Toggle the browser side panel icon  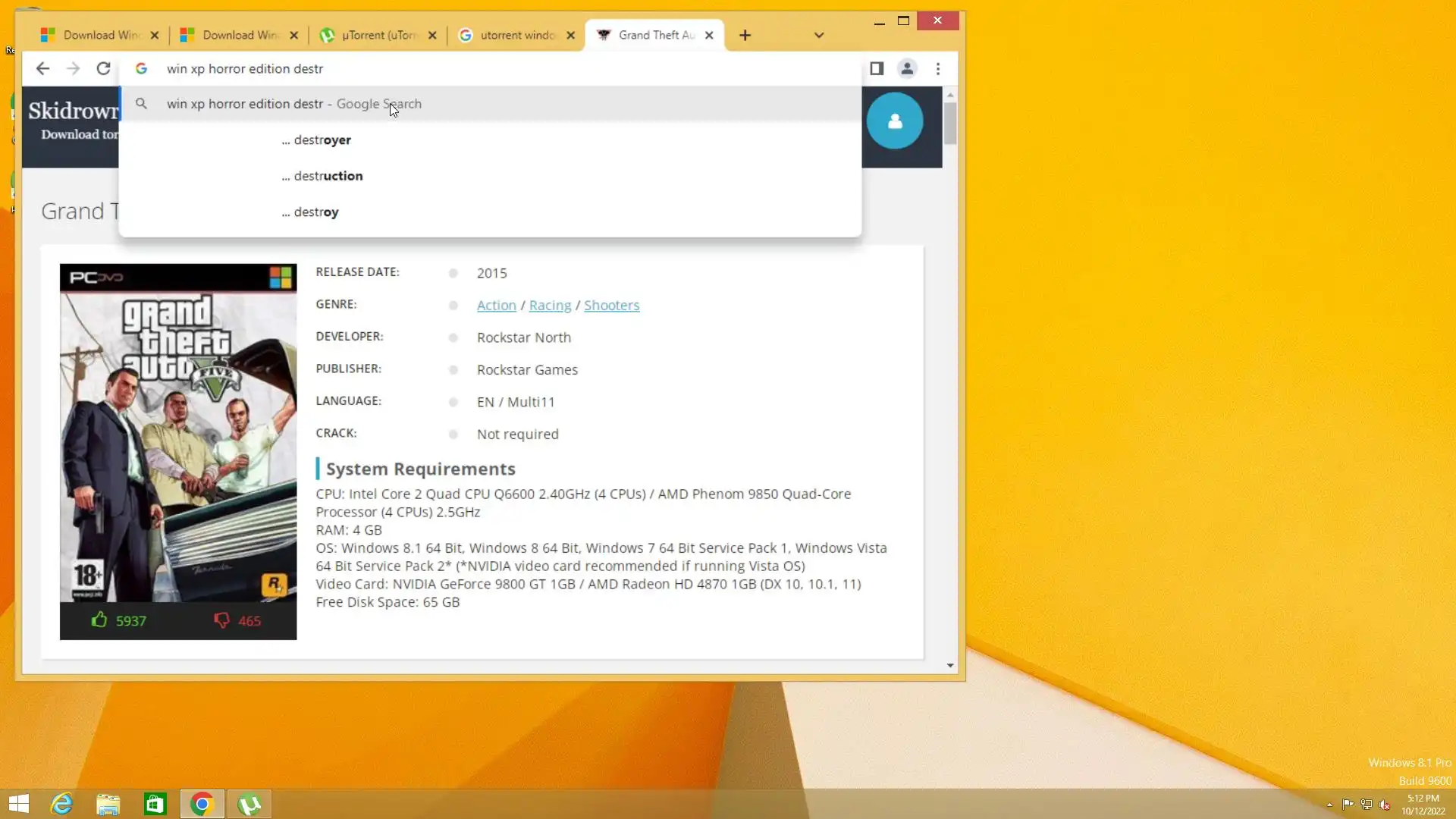click(x=877, y=69)
